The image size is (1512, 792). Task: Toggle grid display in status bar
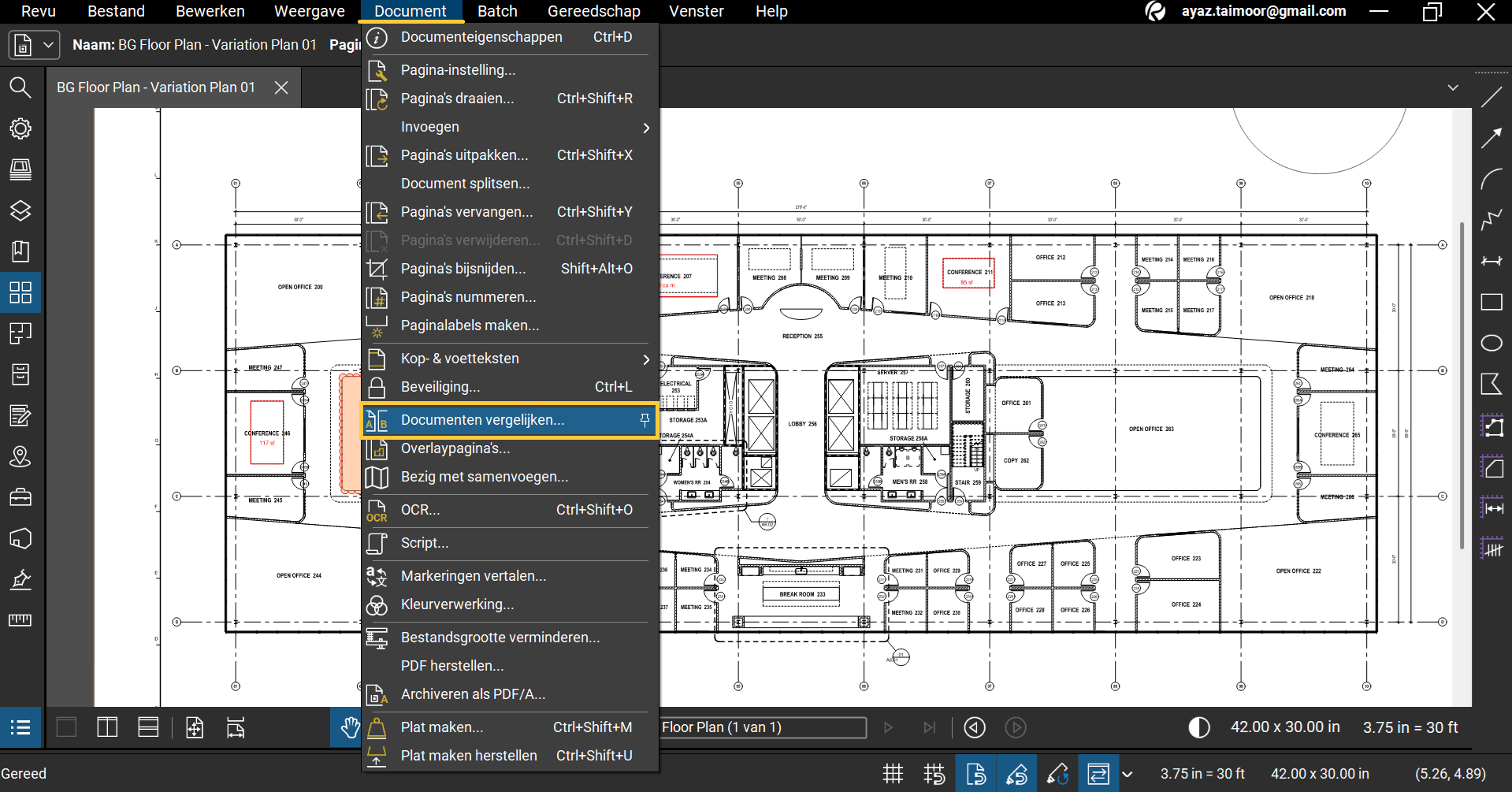point(893,774)
